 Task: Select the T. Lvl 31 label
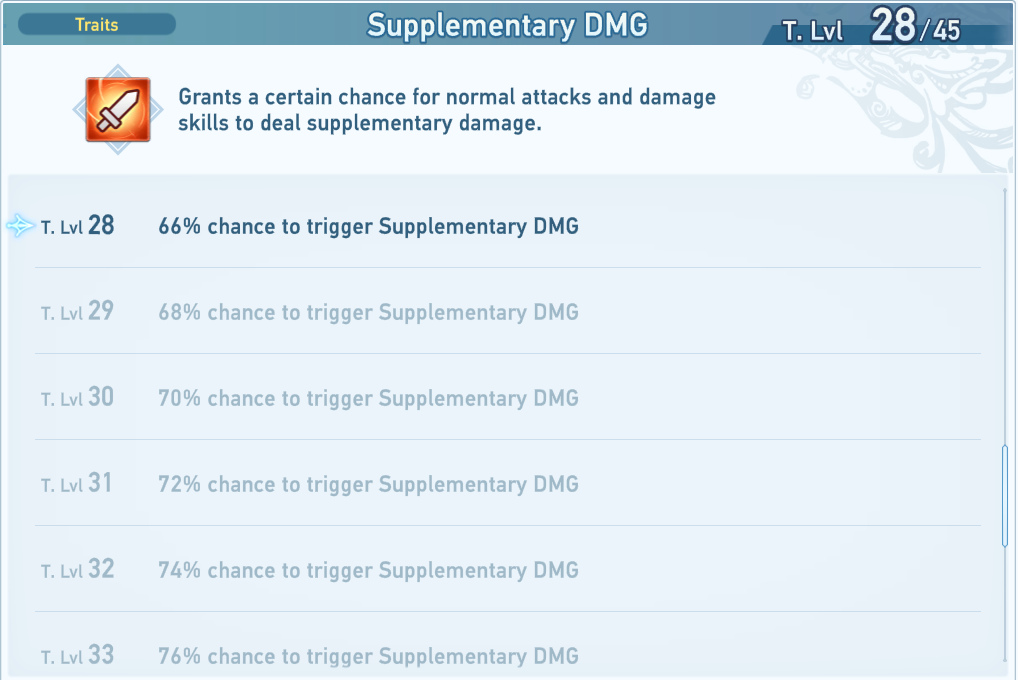click(x=78, y=484)
